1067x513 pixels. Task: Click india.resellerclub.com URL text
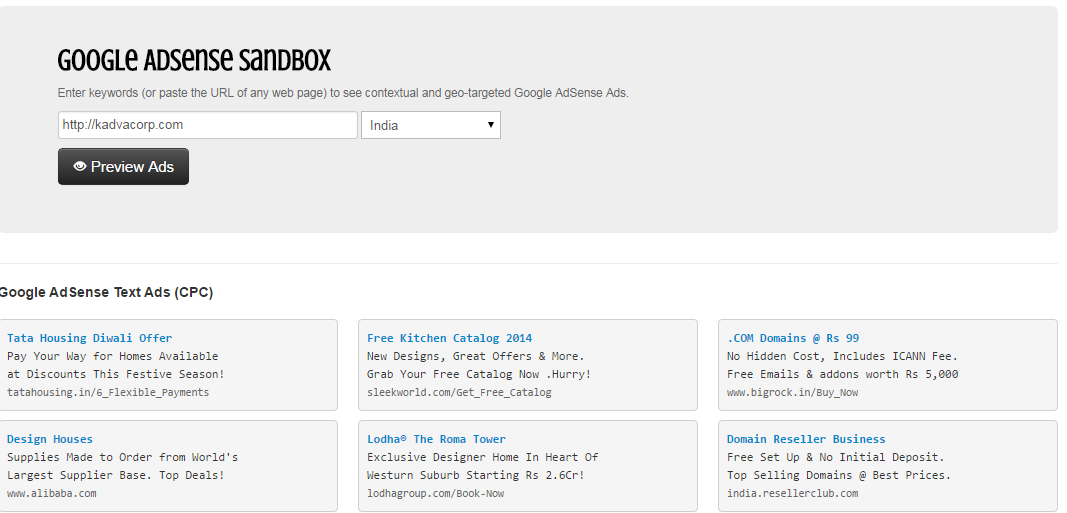click(793, 493)
